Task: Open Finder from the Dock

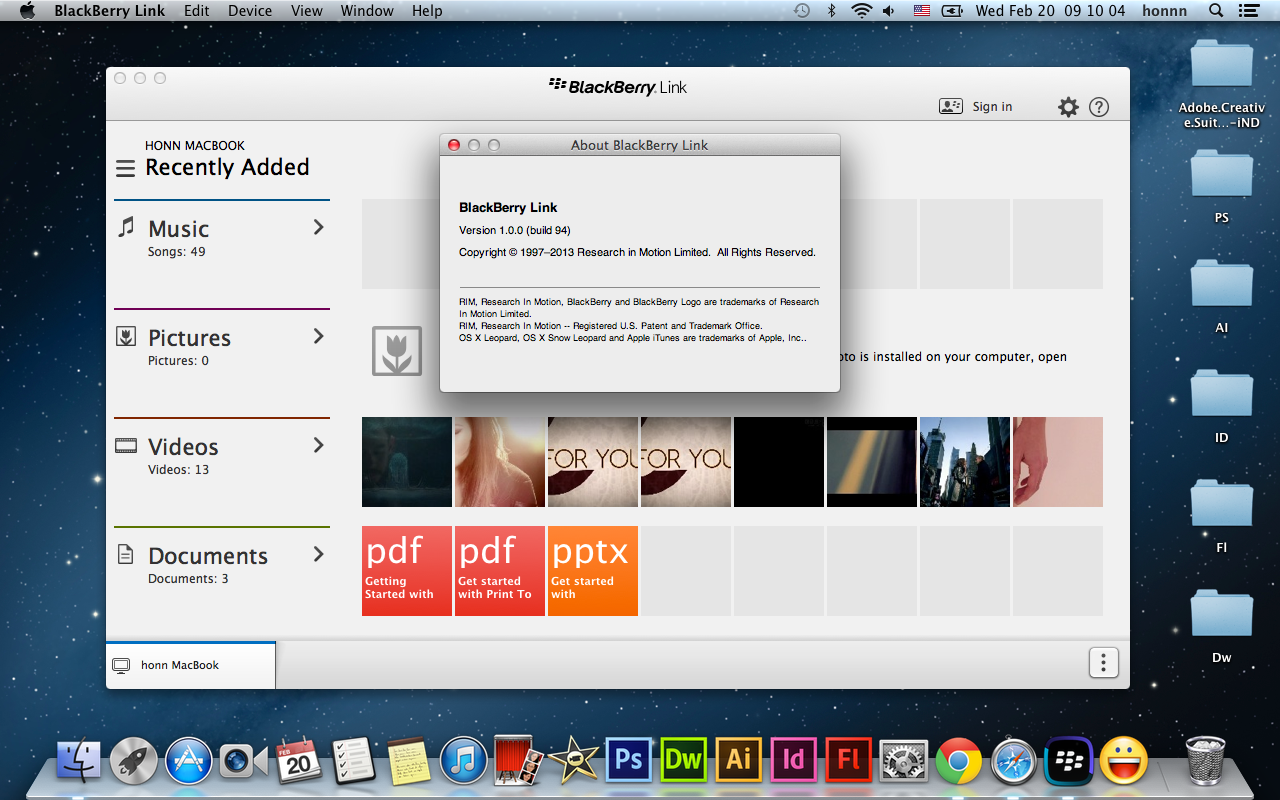Action: (x=79, y=762)
